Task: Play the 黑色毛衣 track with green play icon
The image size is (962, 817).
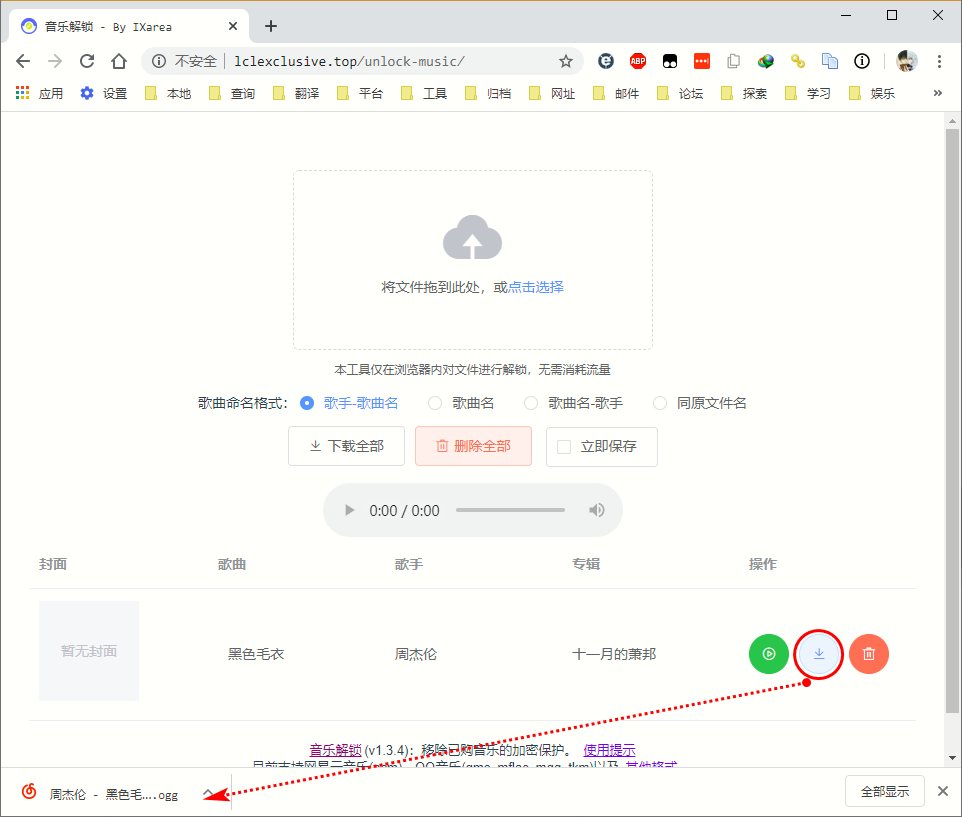Action: (x=768, y=653)
